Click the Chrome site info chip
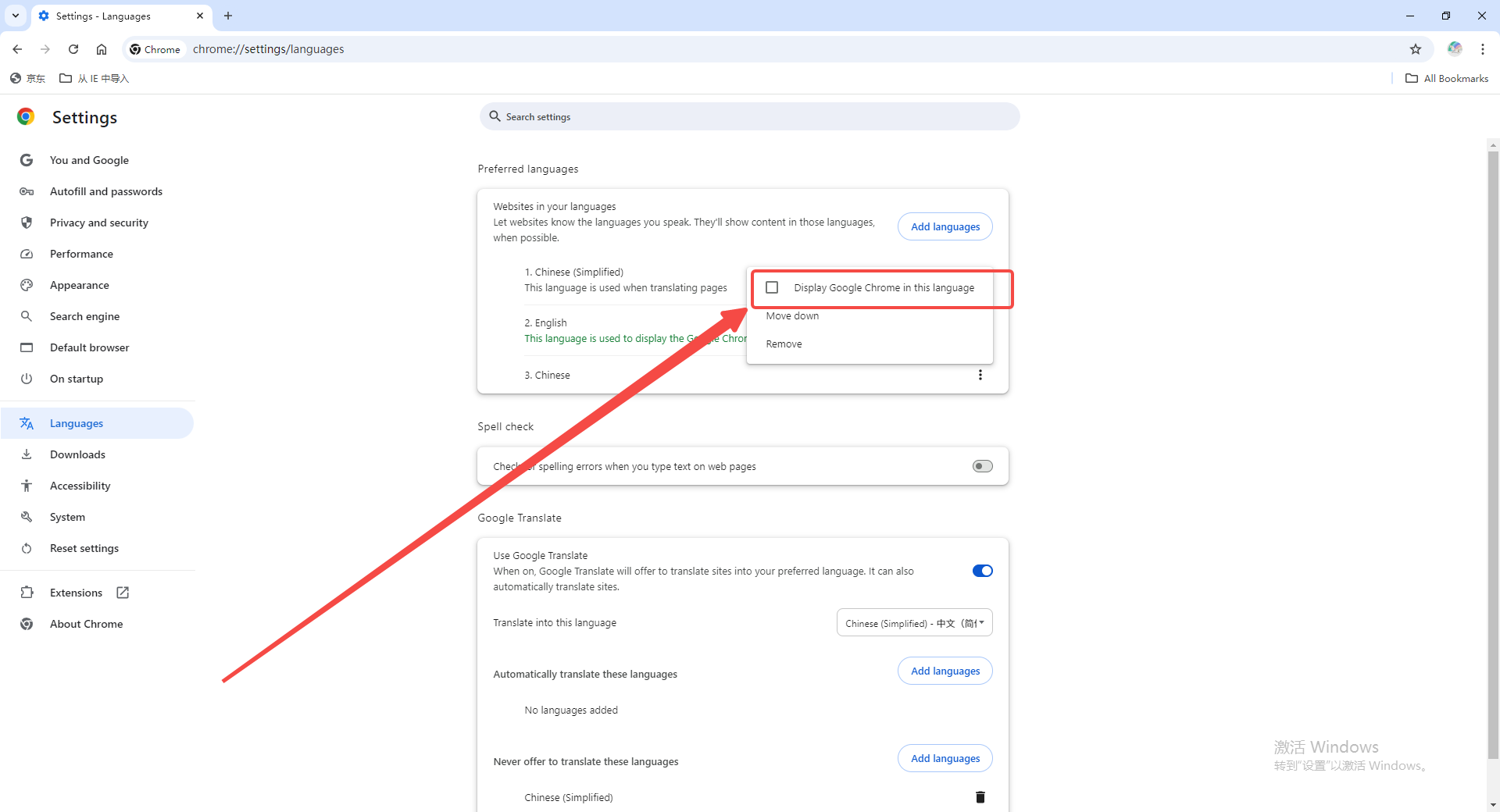Image resolution: width=1500 pixels, height=812 pixels. coord(155,49)
